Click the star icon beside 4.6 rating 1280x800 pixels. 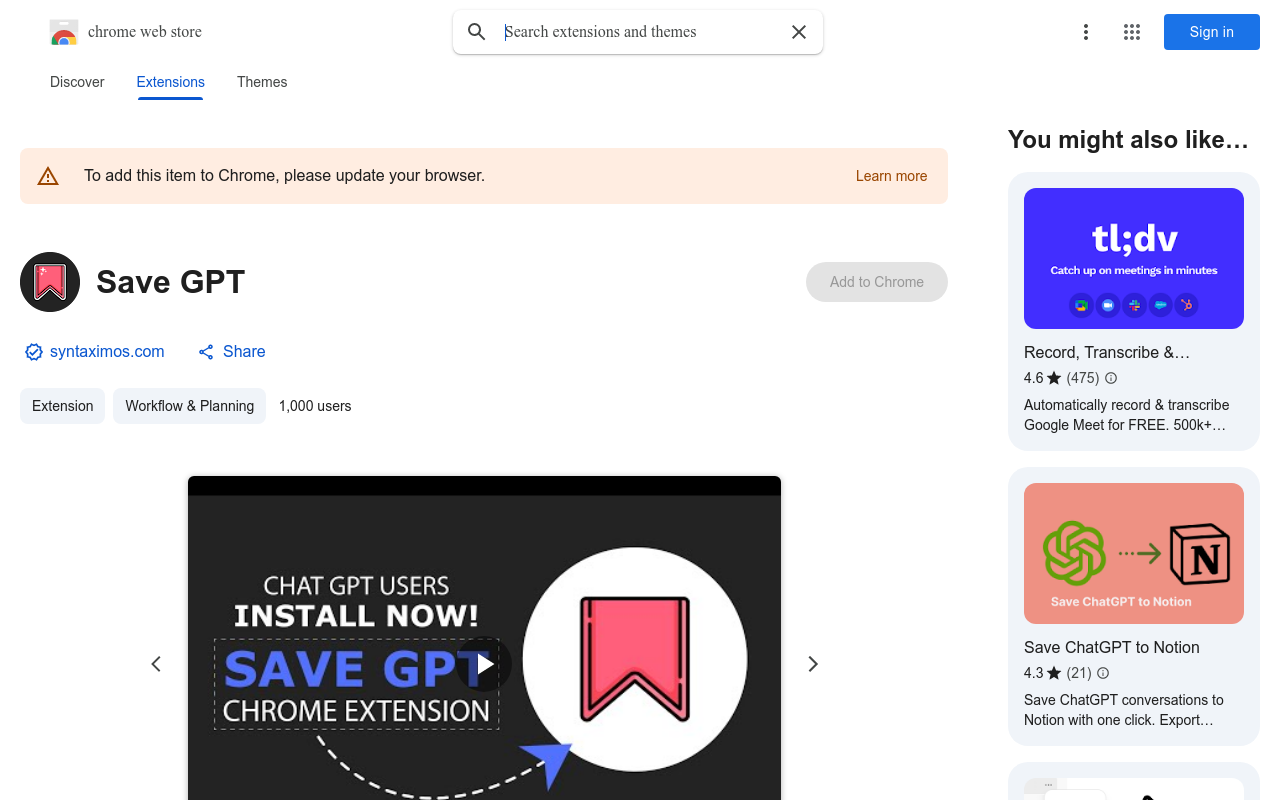pos(1054,378)
